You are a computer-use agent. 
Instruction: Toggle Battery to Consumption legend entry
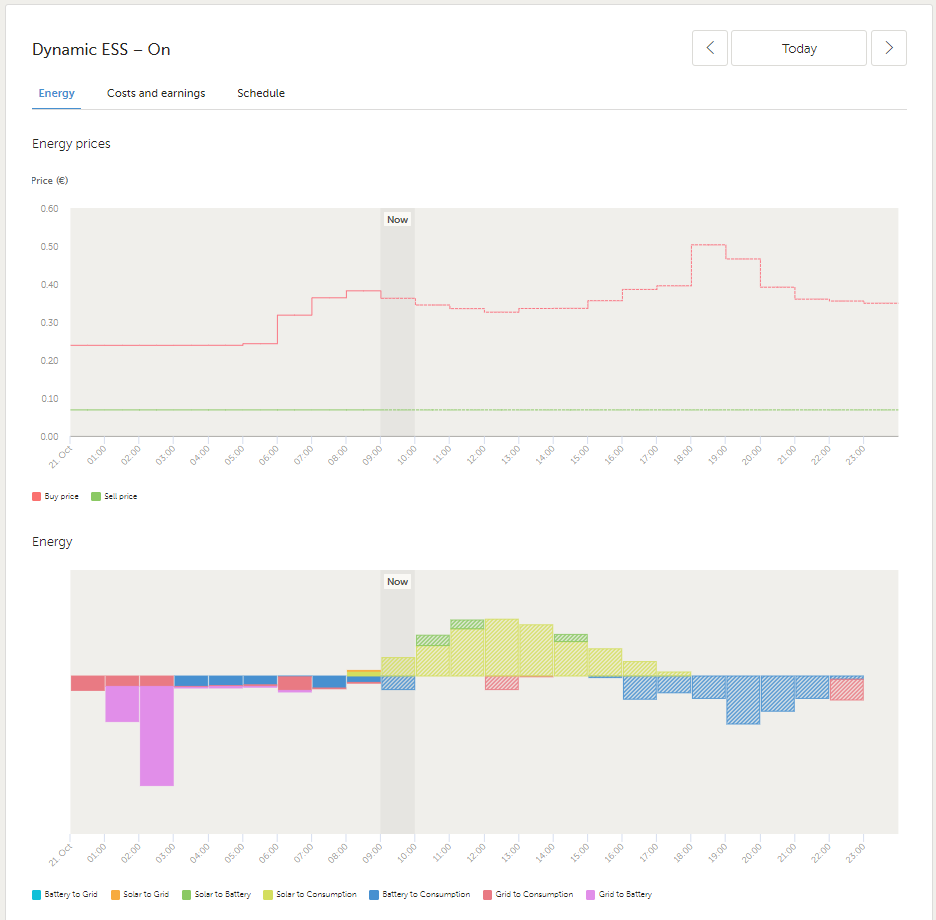[373, 894]
